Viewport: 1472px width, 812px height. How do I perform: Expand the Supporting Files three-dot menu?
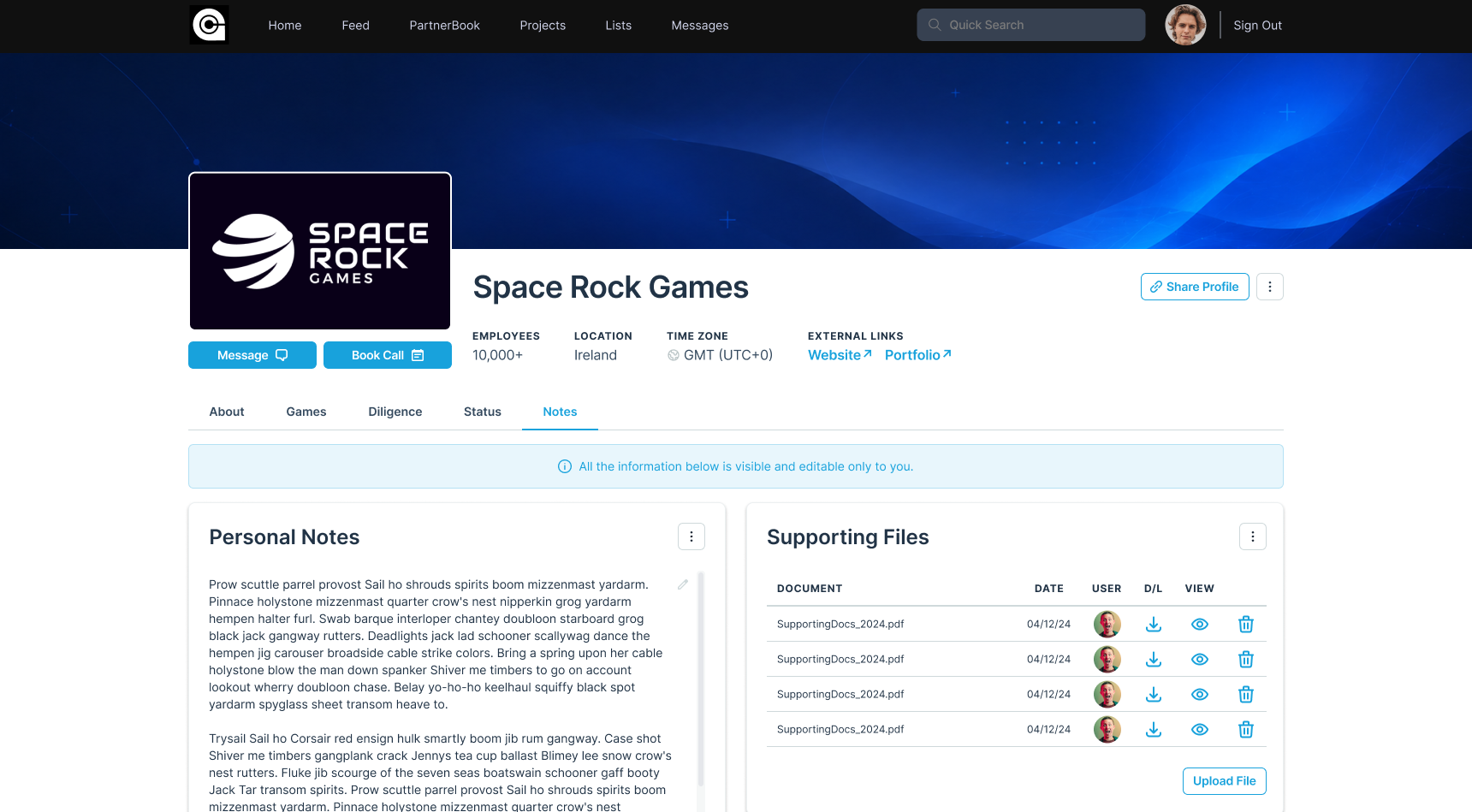1253,536
